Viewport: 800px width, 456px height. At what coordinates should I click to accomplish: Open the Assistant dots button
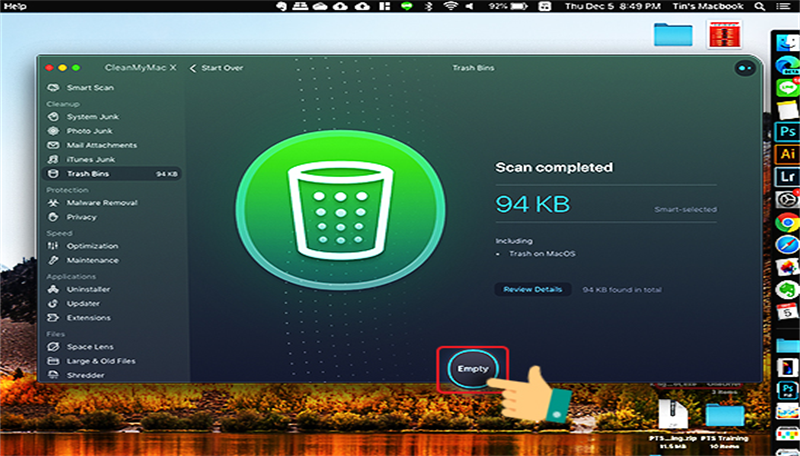[x=744, y=68]
